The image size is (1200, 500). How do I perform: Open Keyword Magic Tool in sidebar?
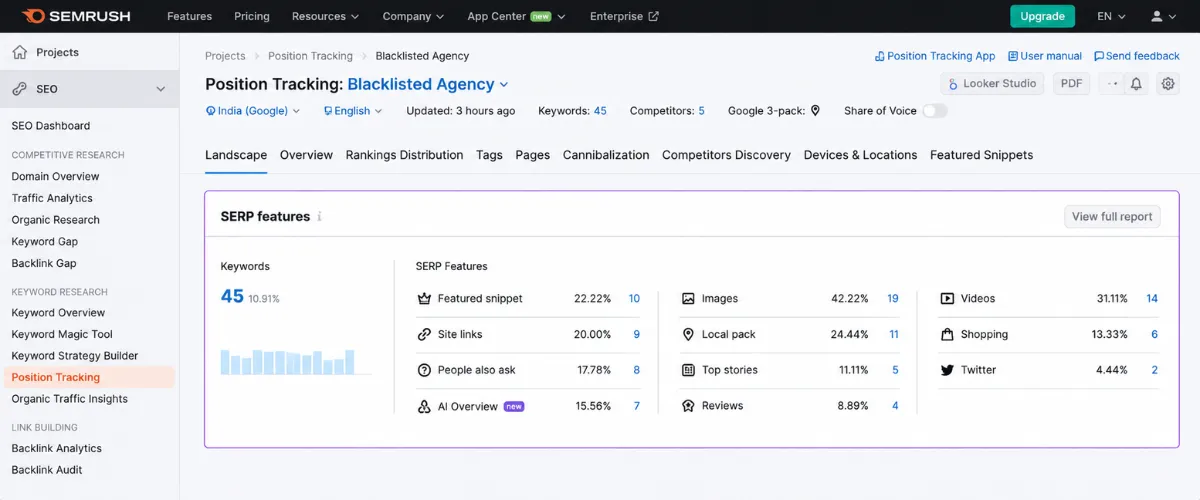(x=62, y=334)
